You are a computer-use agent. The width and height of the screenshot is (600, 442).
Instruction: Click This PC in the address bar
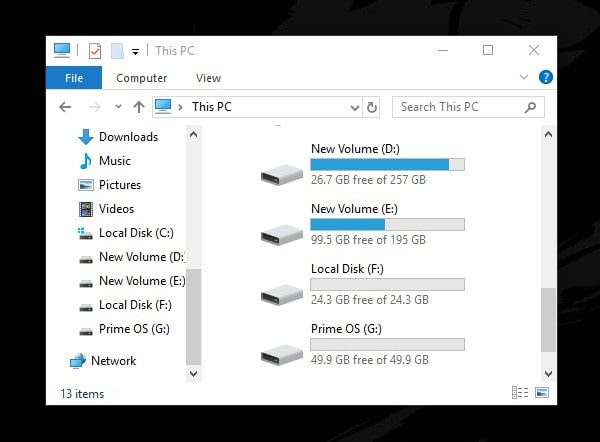pyautogui.click(x=212, y=107)
